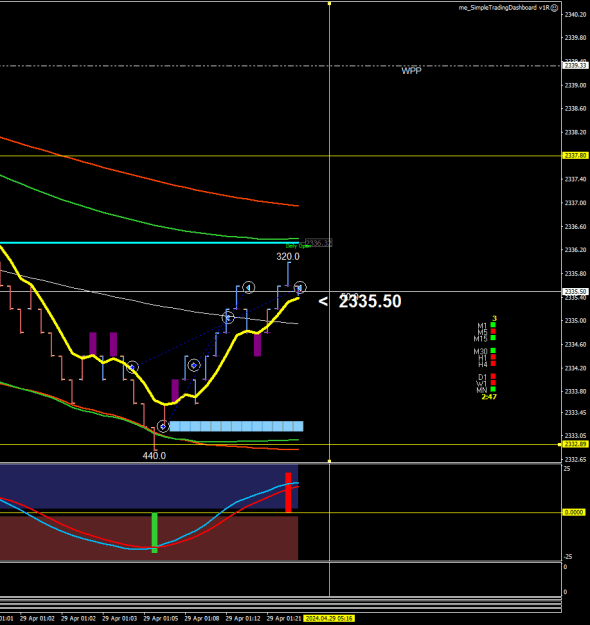Viewport: 590px width, 625px height.
Task: Click the green Daily Open label
Action: pos(297,246)
